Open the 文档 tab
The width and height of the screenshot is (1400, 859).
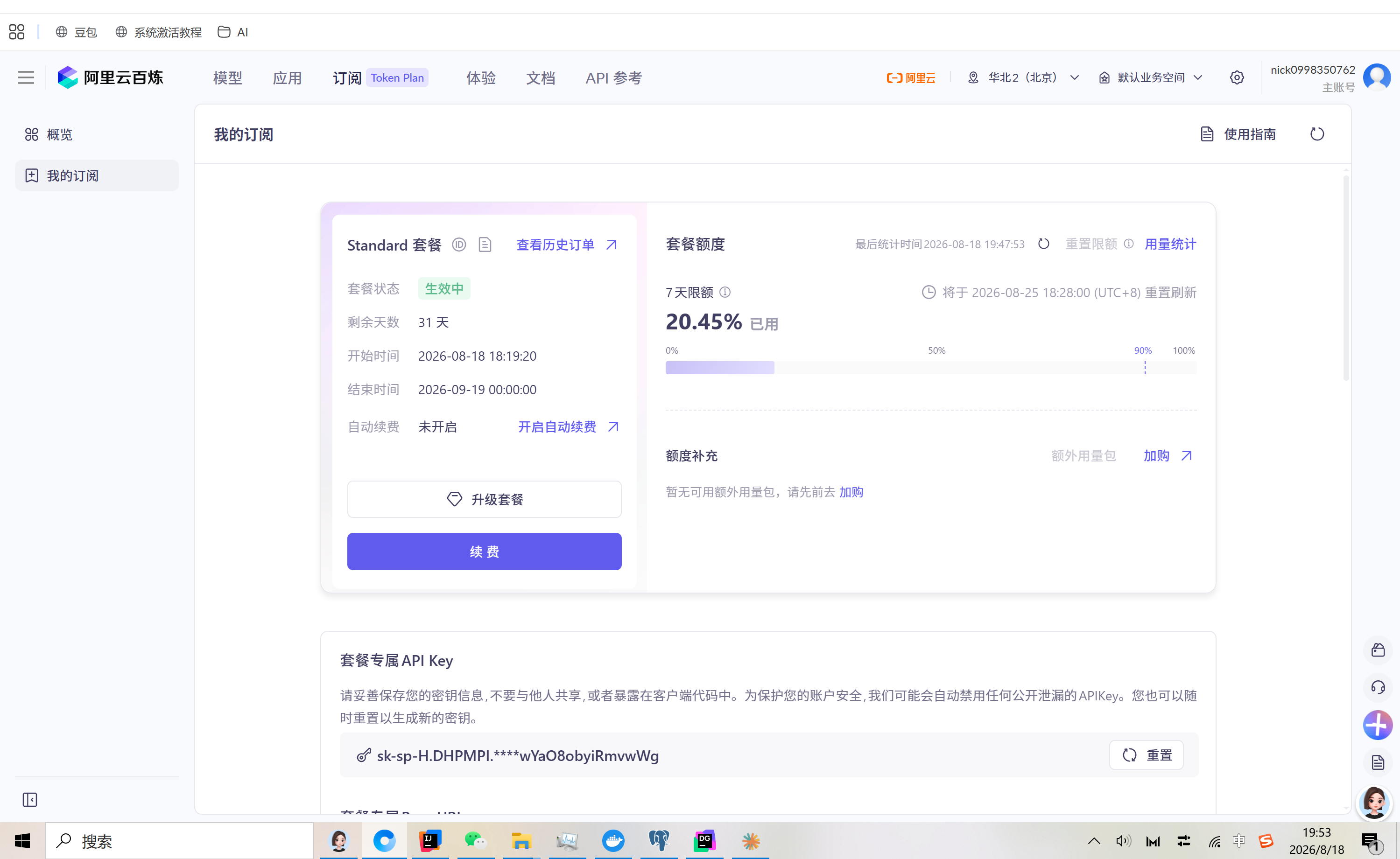point(541,78)
